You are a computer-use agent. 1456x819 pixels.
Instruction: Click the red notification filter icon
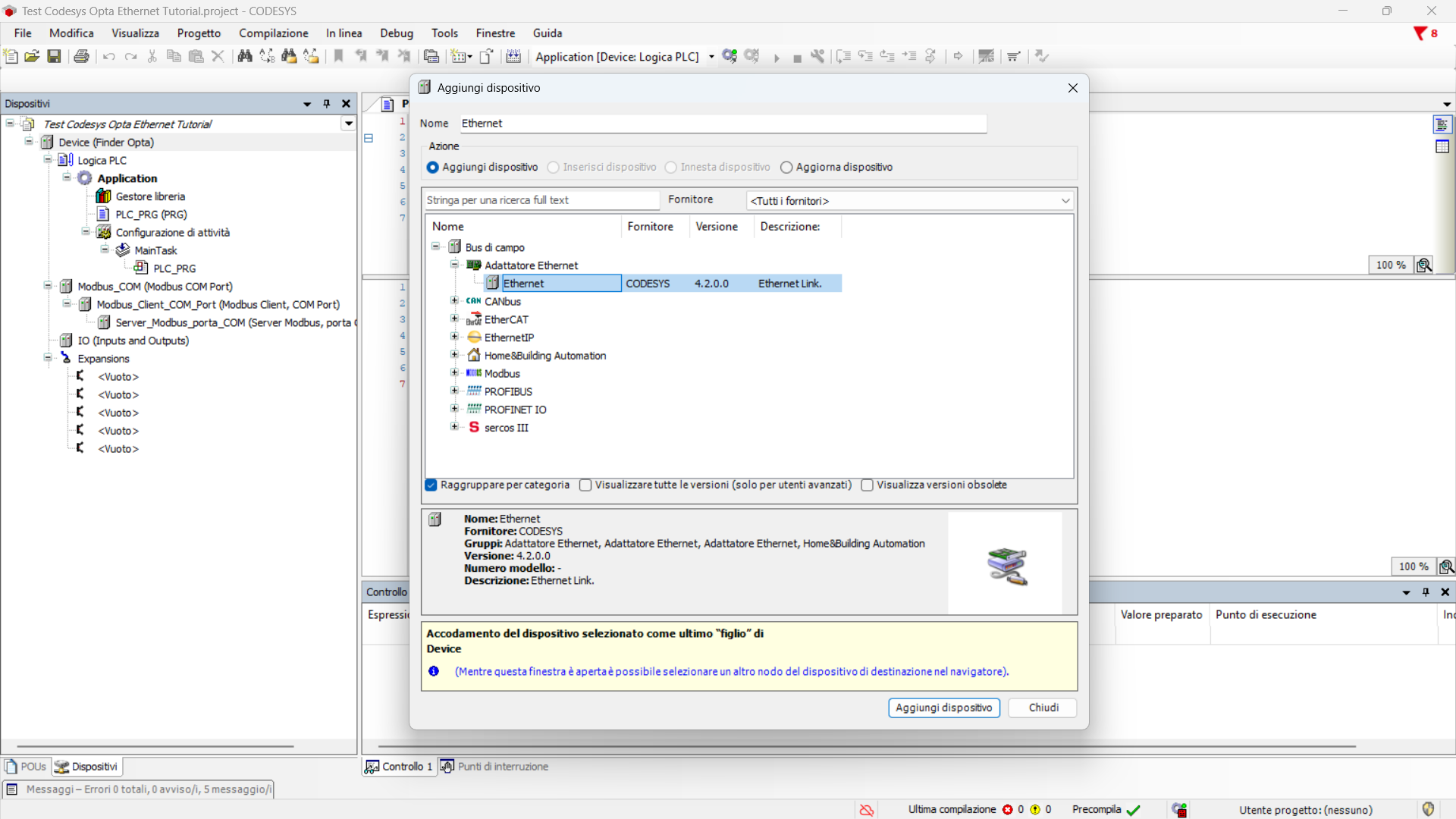coord(1420,33)
